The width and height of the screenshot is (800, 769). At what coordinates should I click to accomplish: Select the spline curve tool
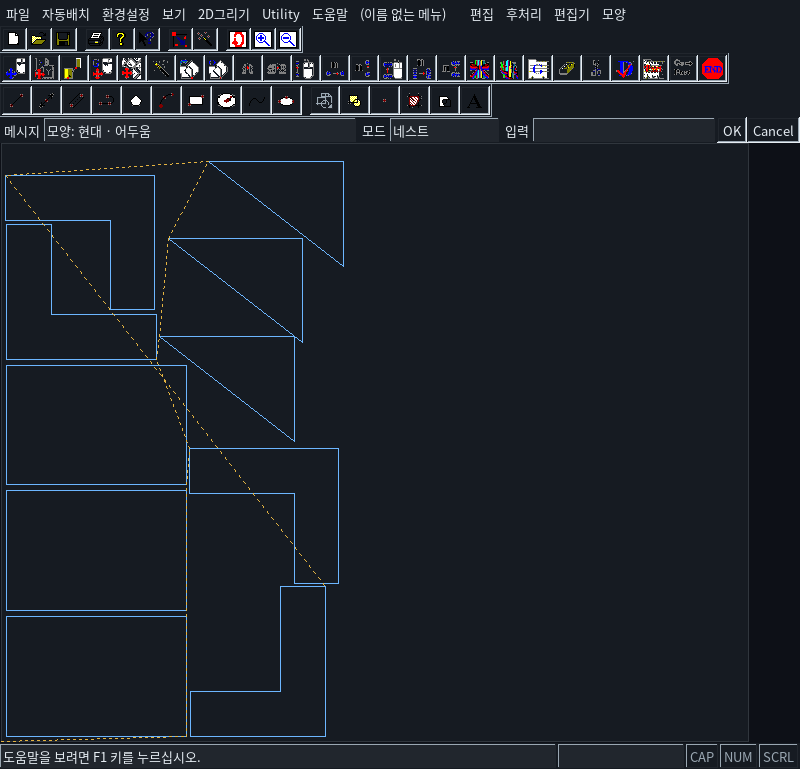[256, 101]
